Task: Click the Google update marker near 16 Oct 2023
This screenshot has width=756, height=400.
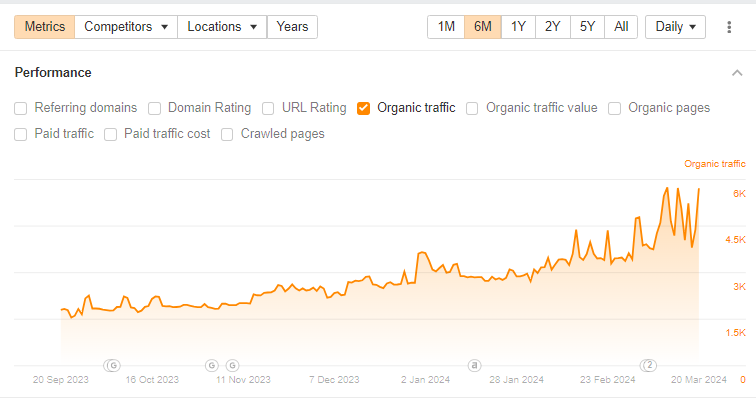Action: [x=113, y=366]
